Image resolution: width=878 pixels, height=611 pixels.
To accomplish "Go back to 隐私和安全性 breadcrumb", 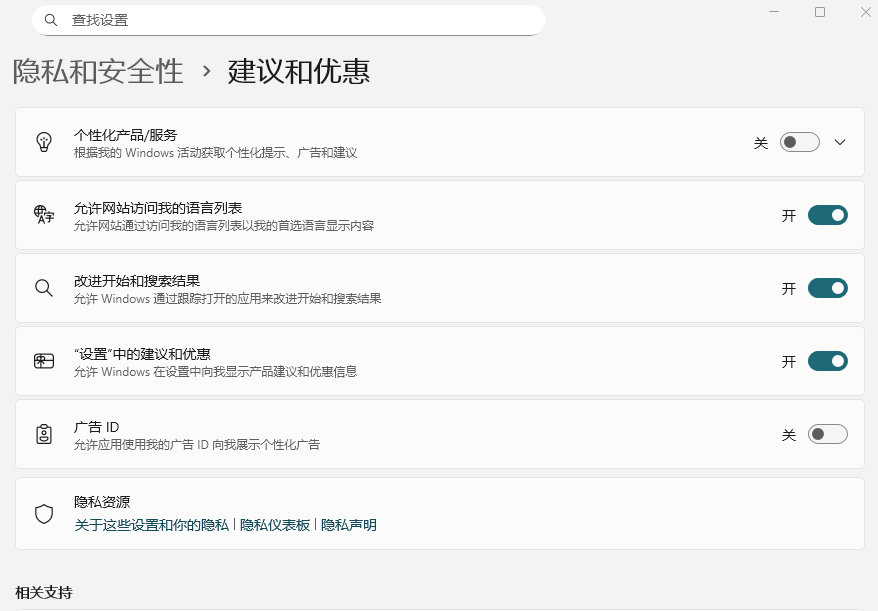I will 98,72.
